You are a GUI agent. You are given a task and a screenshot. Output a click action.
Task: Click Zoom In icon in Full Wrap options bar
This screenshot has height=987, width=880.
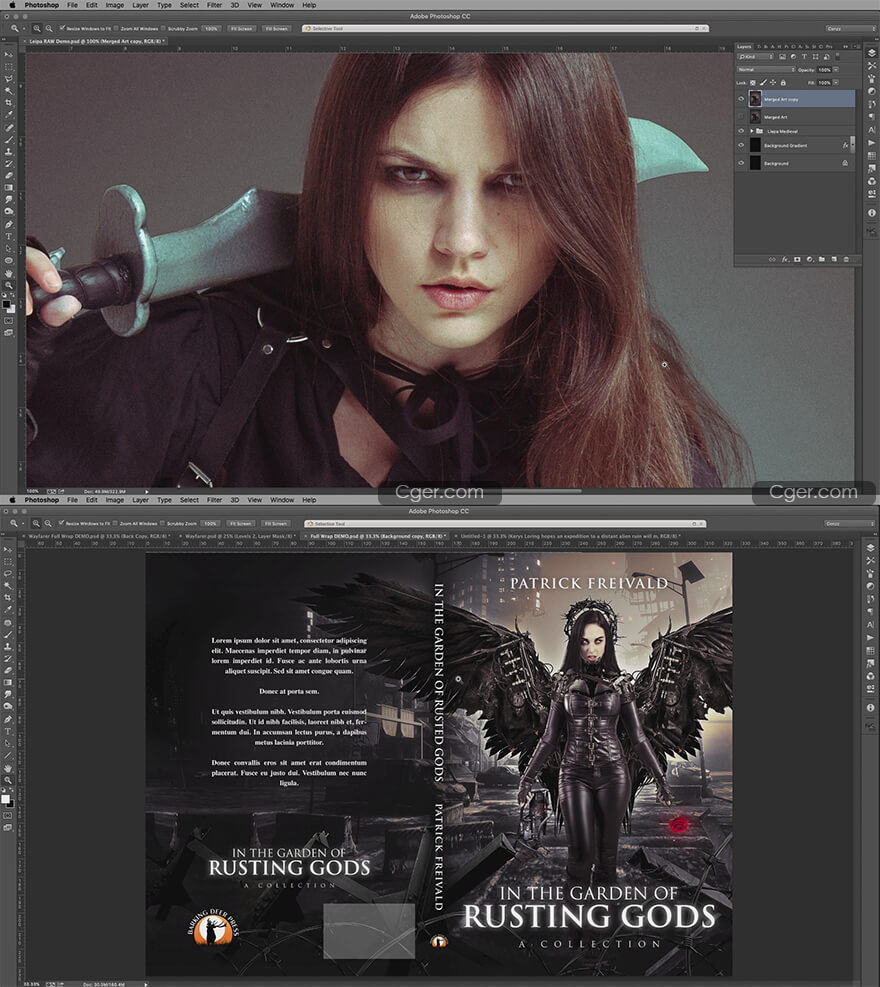point(36,523)
